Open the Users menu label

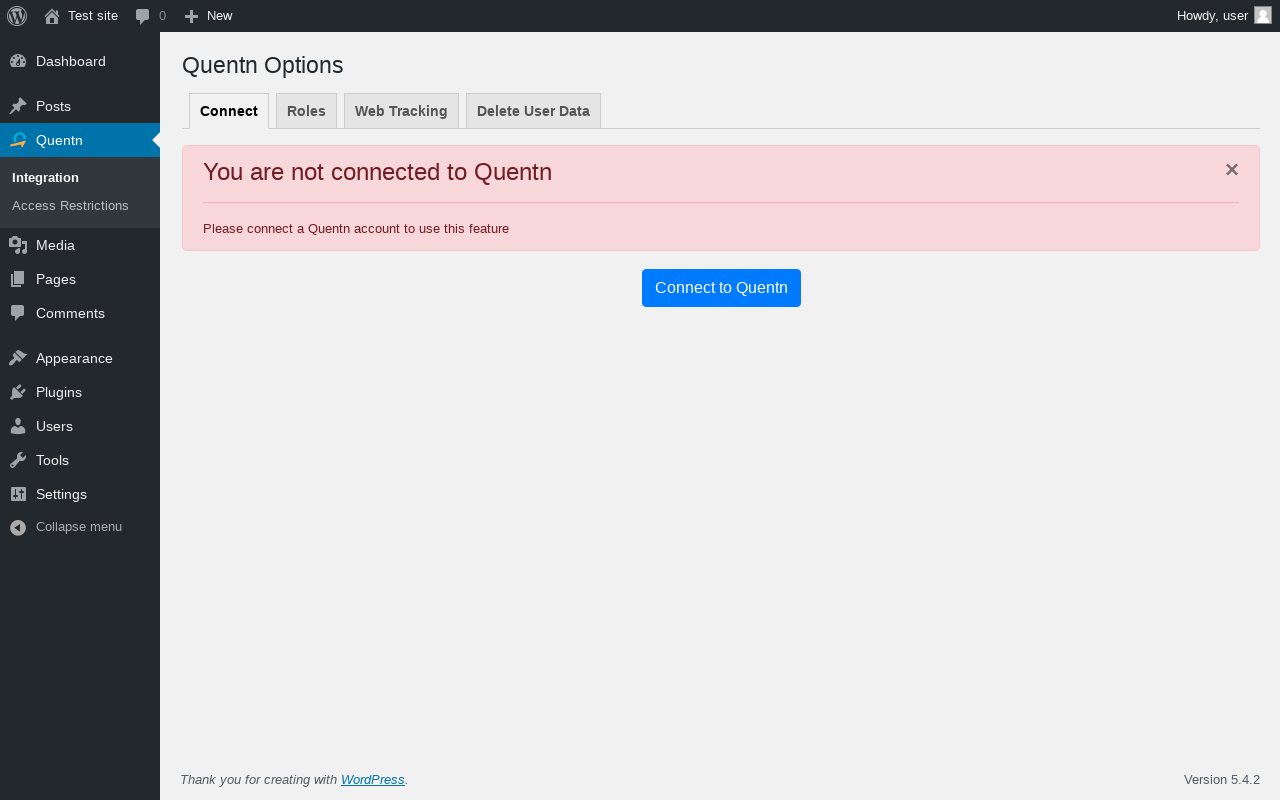(x=54, y=426)
